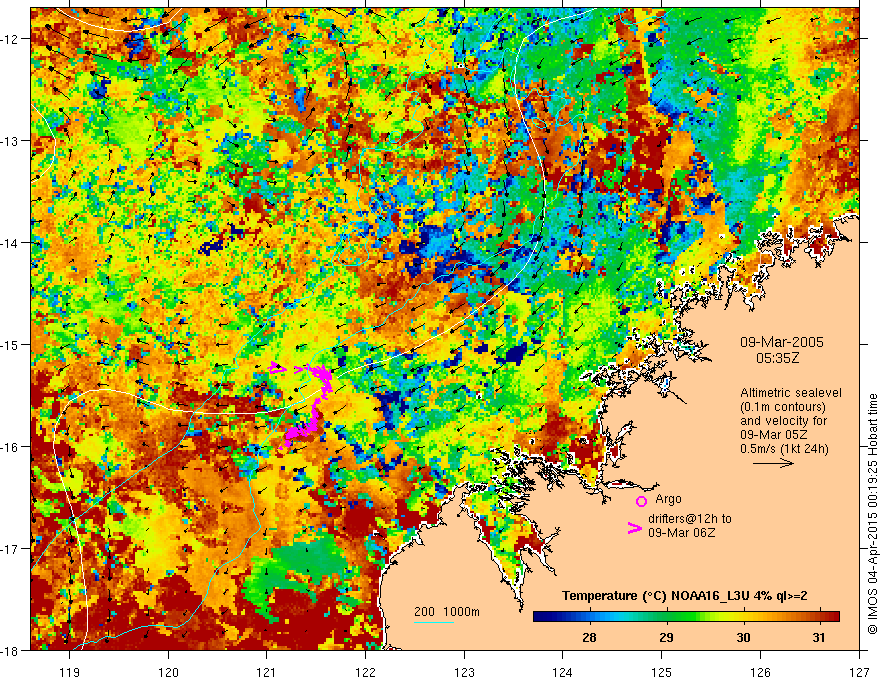Image resolution: width=880 pixels, height=680 pixels.
Task: Click the longitude '126' axis label
Action: point(760,672)
